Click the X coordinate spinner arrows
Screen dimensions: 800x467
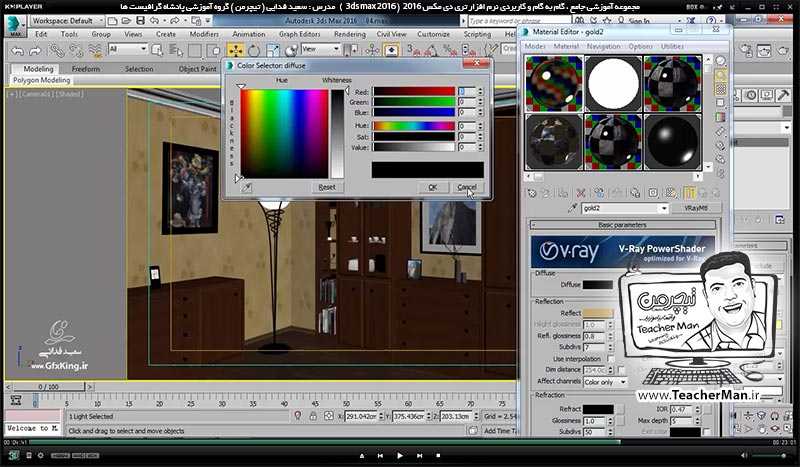[x=380, y=416]
